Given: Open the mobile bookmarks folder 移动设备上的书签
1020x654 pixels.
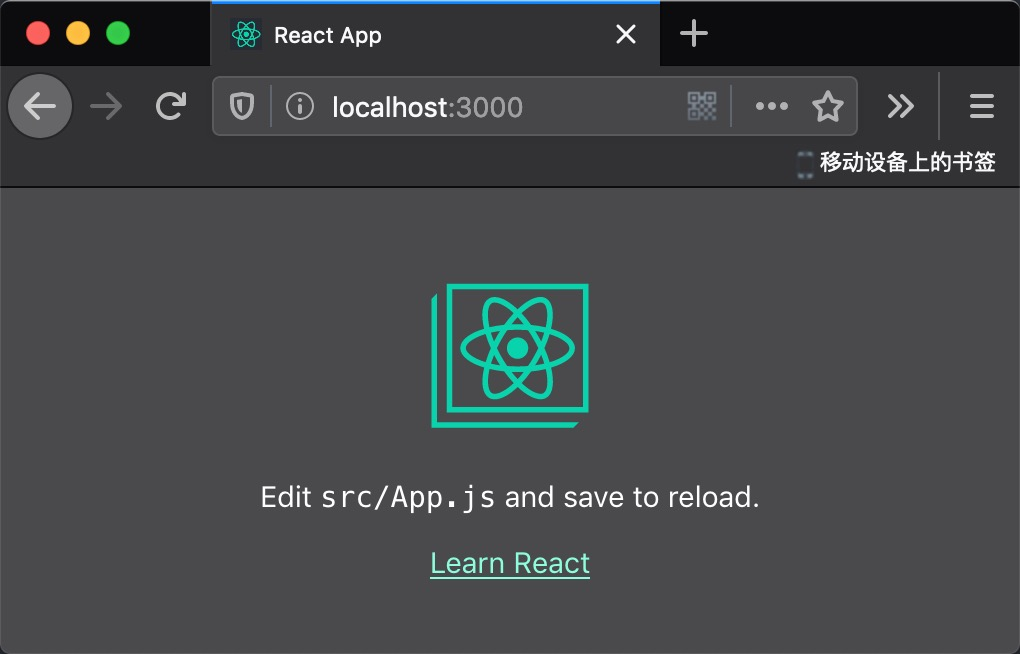Looking at the screenshot, I should coord(896,162).
